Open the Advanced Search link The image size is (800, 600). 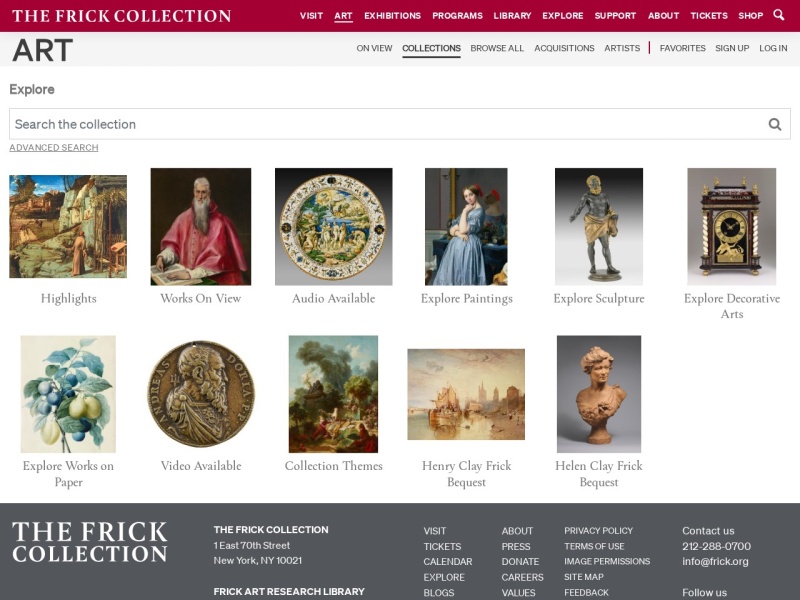pos(54,147)
